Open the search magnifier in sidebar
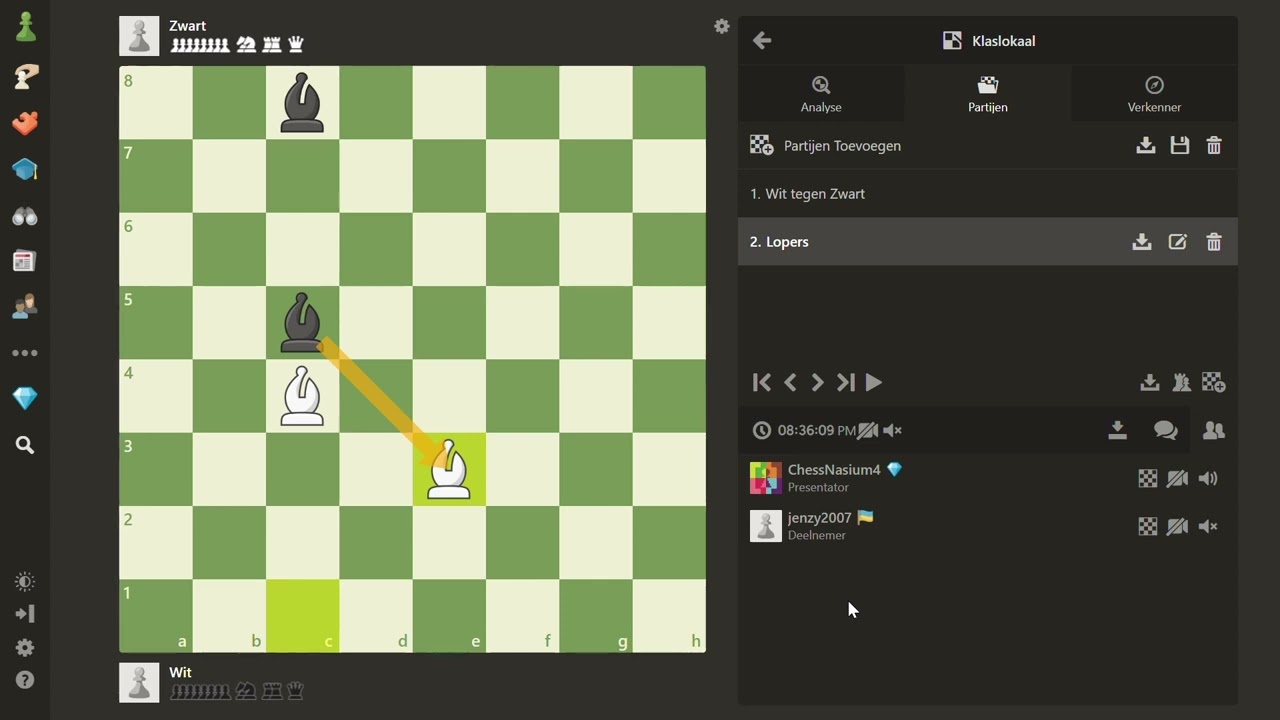 point(25,445)
